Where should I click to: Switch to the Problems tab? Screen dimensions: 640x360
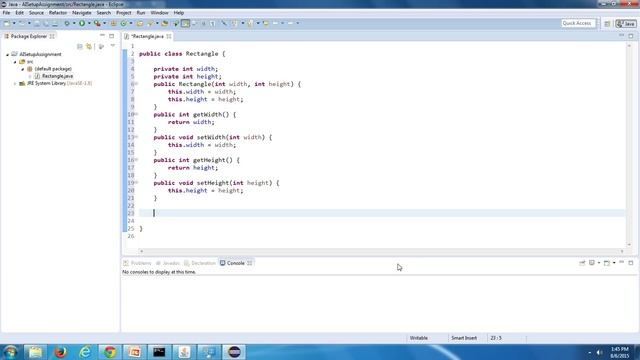click(x=137, y=263)
